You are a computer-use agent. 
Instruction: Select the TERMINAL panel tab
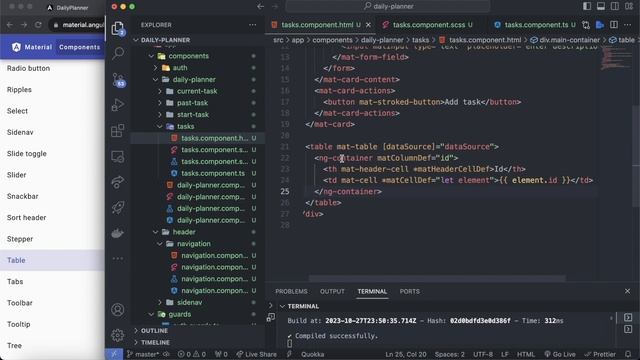[x=372, y=291]
